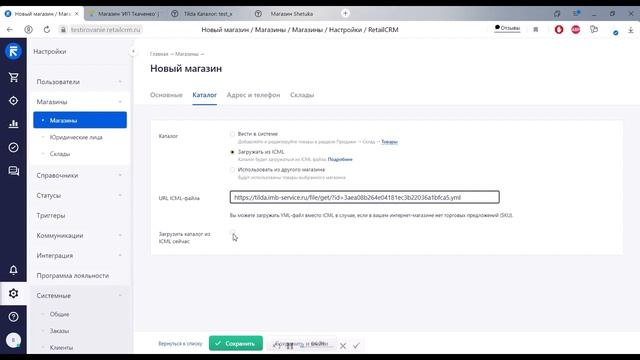Click the bookmark icon in address bar
The image size is (640, 360).
536,29
